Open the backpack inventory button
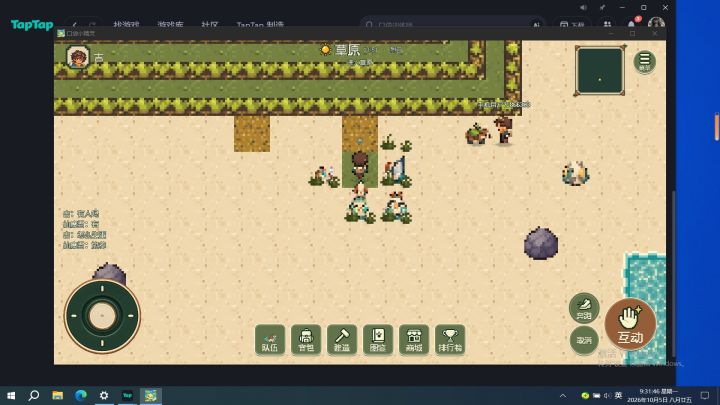Image resolution: width=720 pixels, height=405 pixels. 306,340
